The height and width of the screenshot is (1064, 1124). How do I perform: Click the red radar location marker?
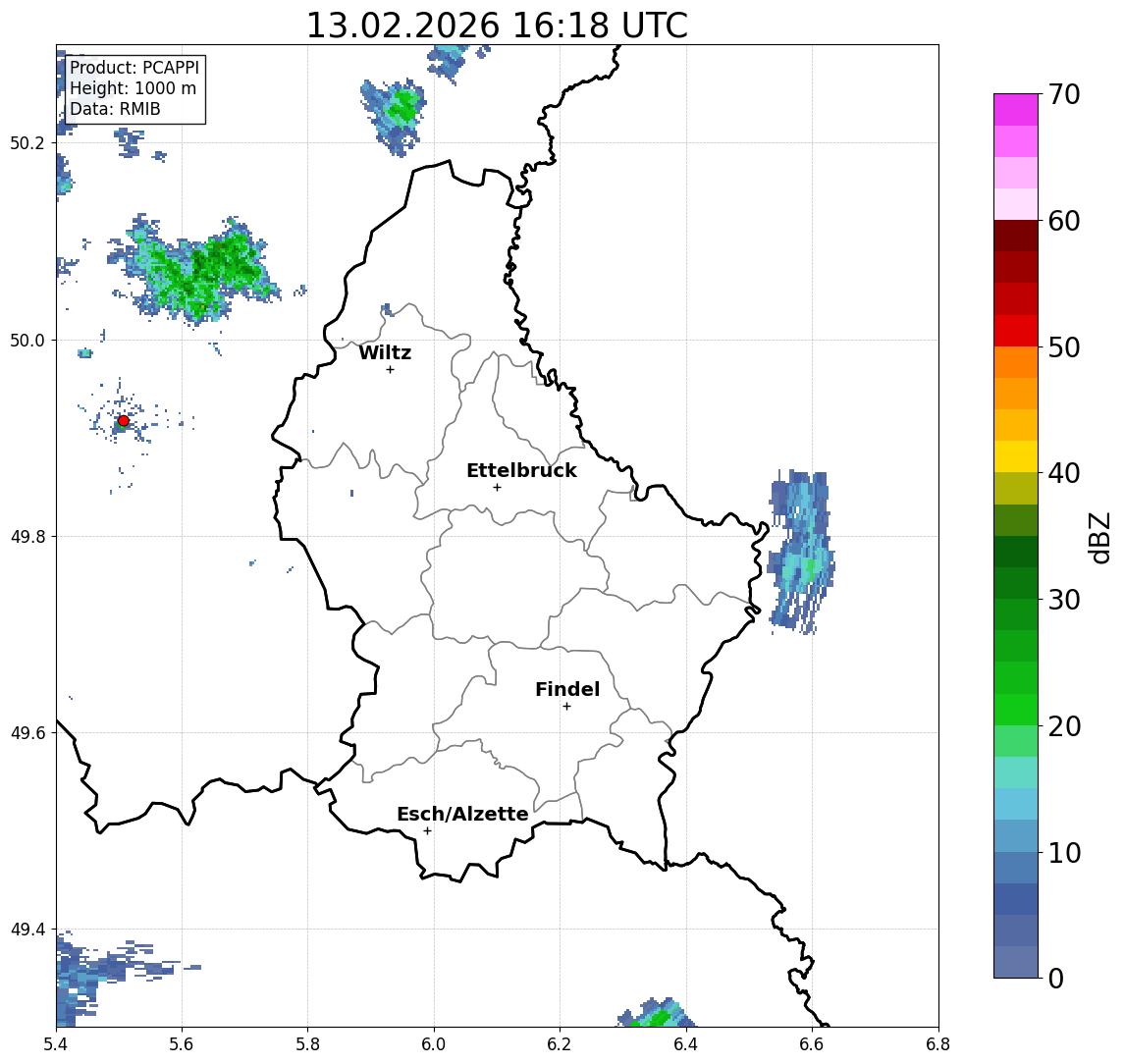point(124,421)
